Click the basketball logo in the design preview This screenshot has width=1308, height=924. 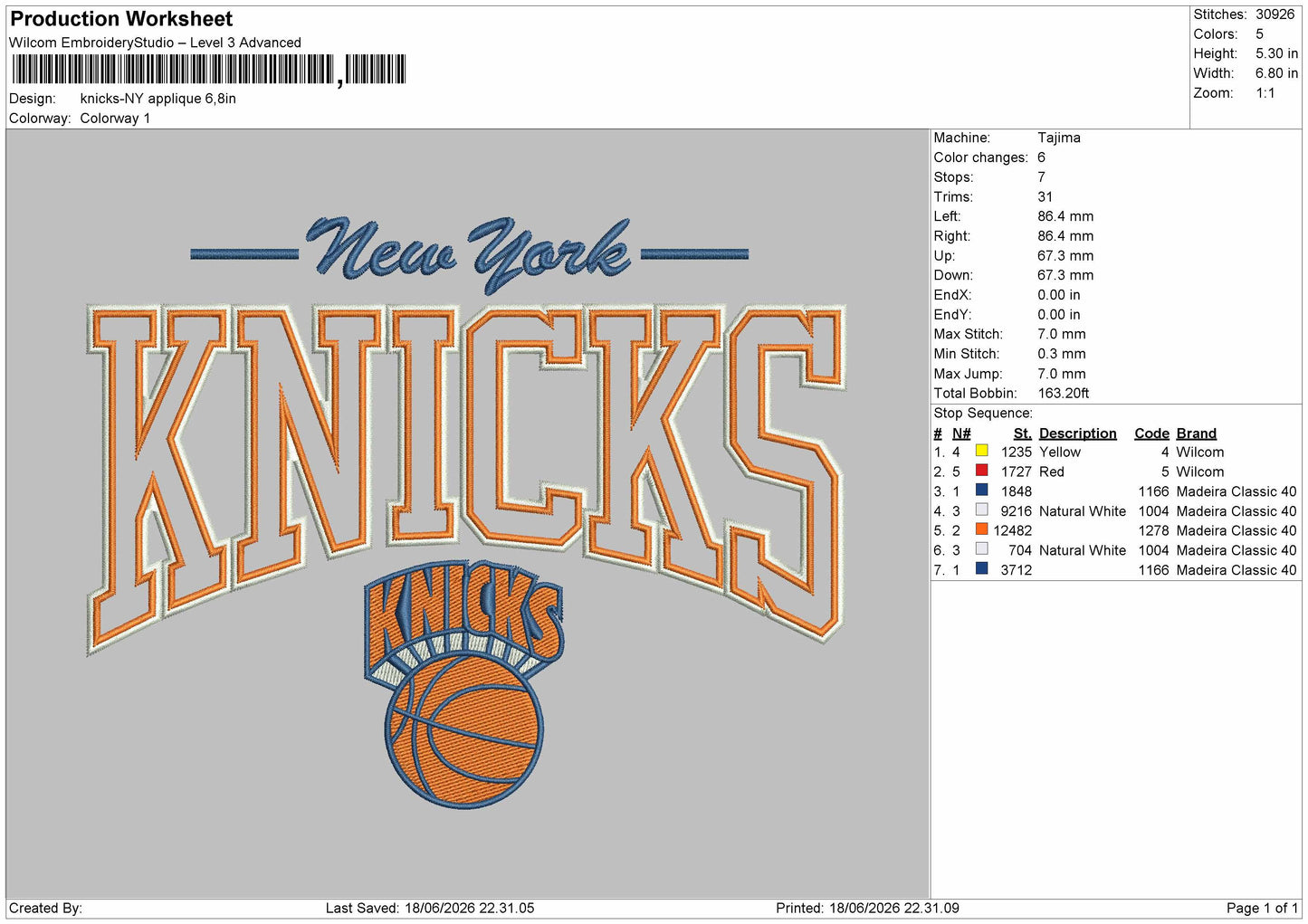(463, 683)
